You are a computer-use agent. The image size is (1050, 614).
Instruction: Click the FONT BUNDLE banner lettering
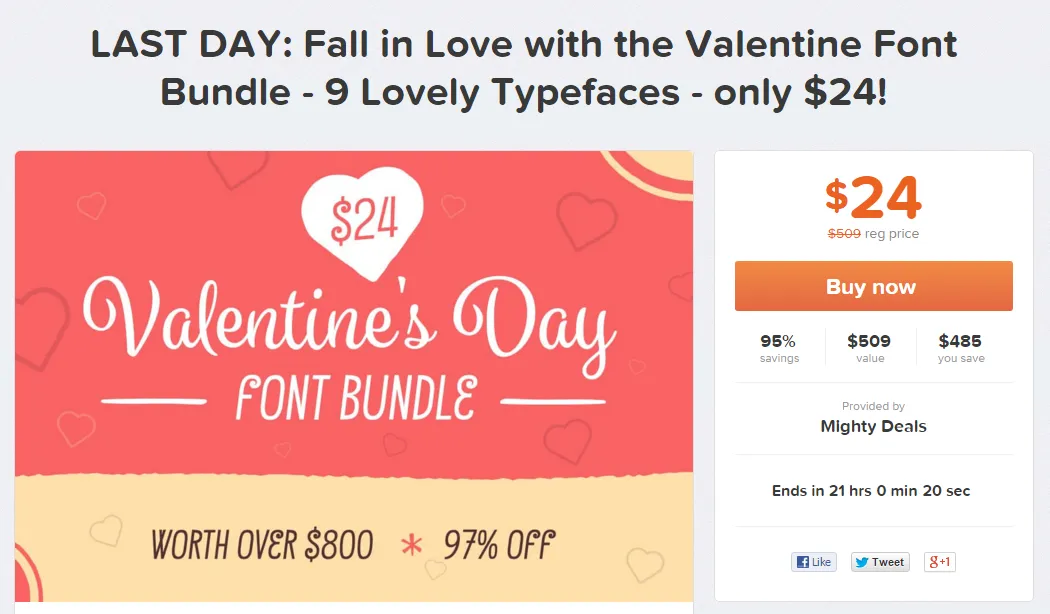(355, 398)
